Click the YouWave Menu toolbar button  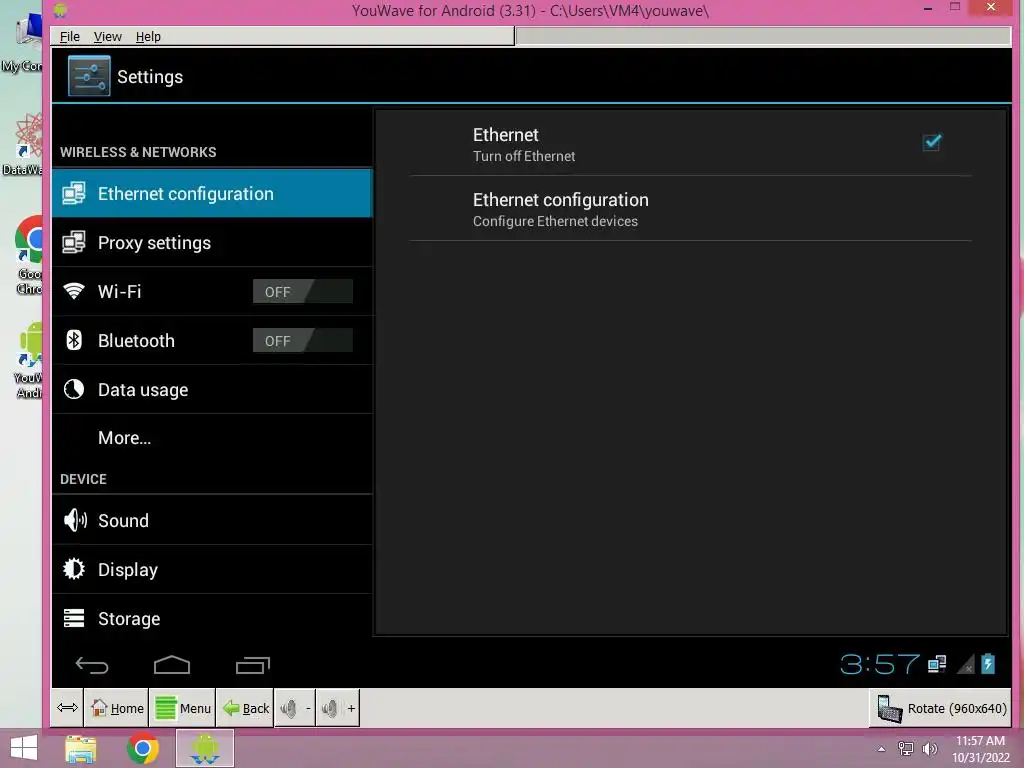point(183,708)
